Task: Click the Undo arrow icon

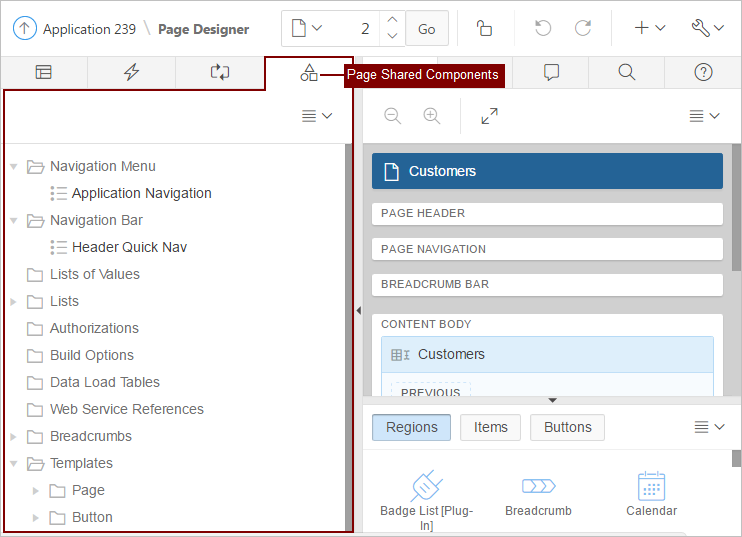Action: pyautogui.click(x=543, y=29)
